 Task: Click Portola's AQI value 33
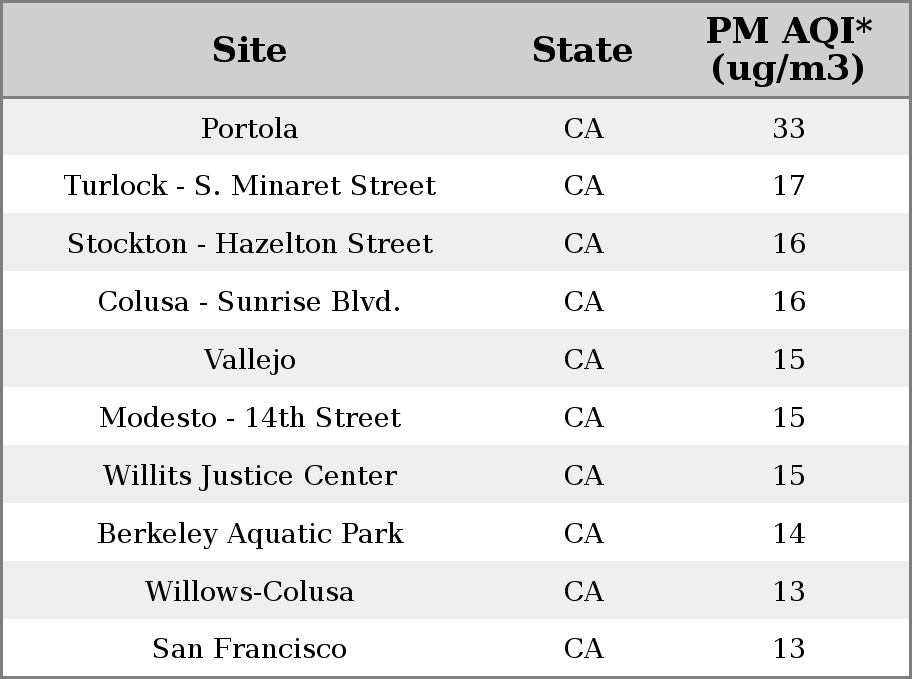coord(789,128)
